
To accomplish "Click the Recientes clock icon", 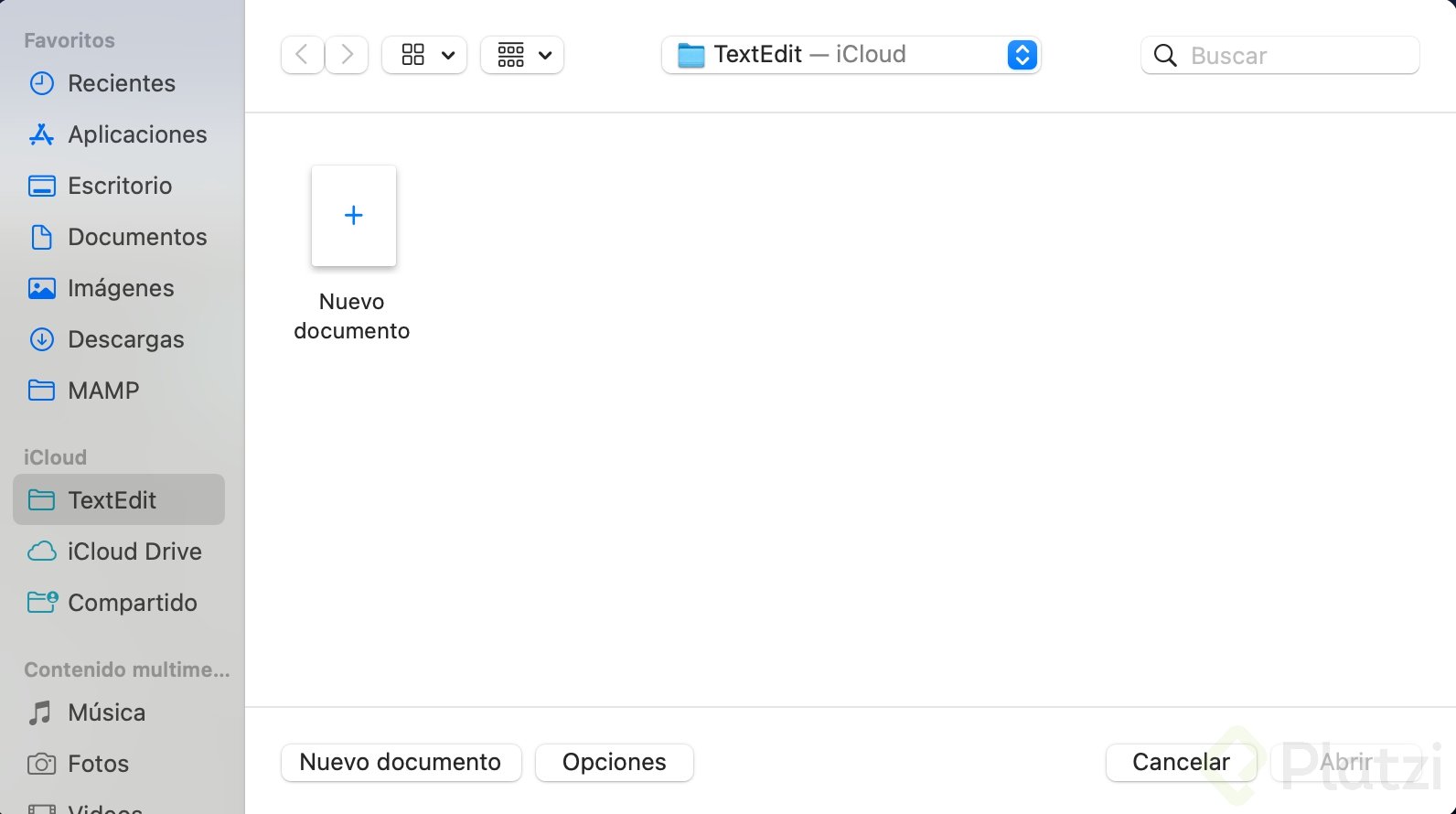I will [41, 83].
